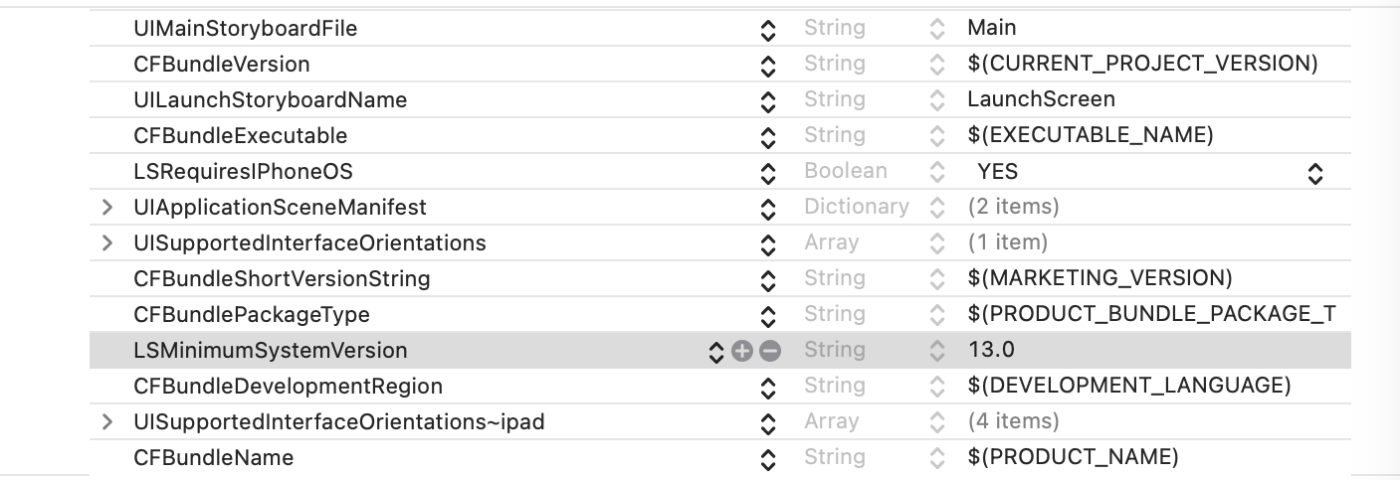Open key stepper for UIMainStoryboardFile
Viewport: 1400px width, 480px height.
pos(768,30)
